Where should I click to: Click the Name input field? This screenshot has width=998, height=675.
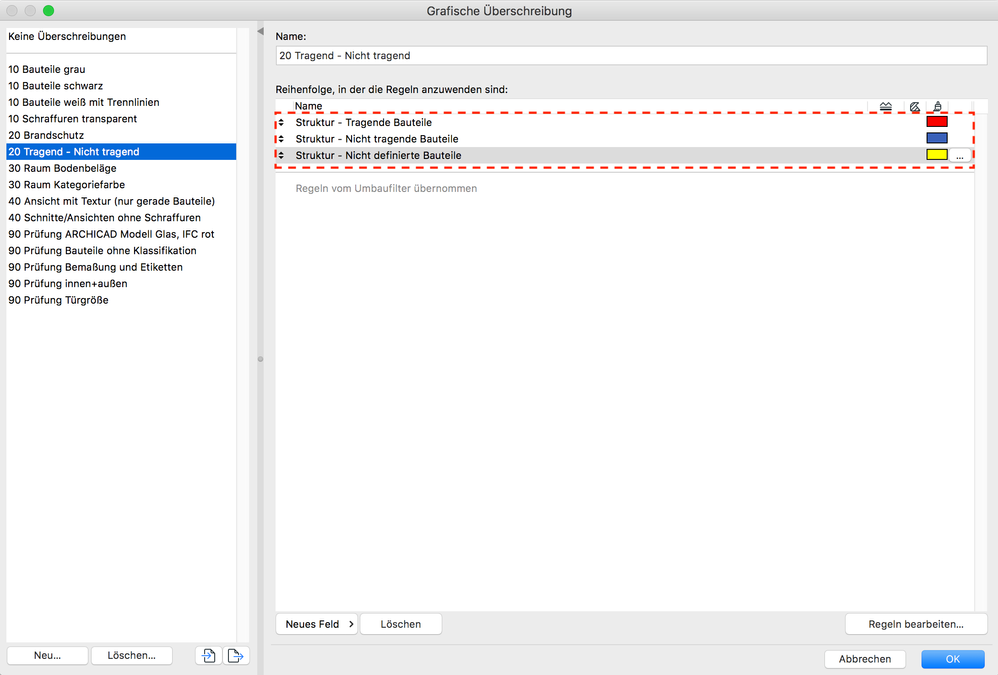(631, 55)
